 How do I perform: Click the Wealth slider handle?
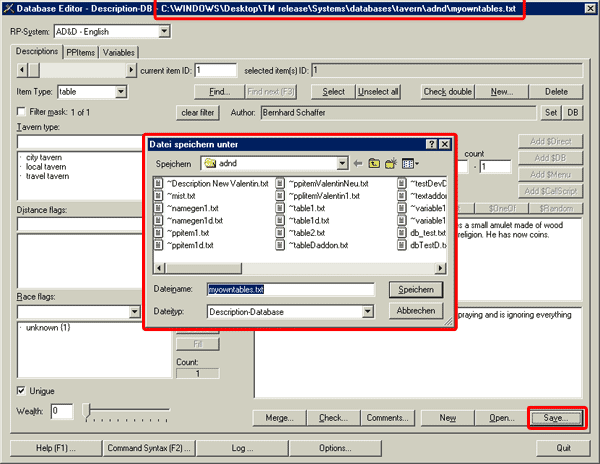87,410
